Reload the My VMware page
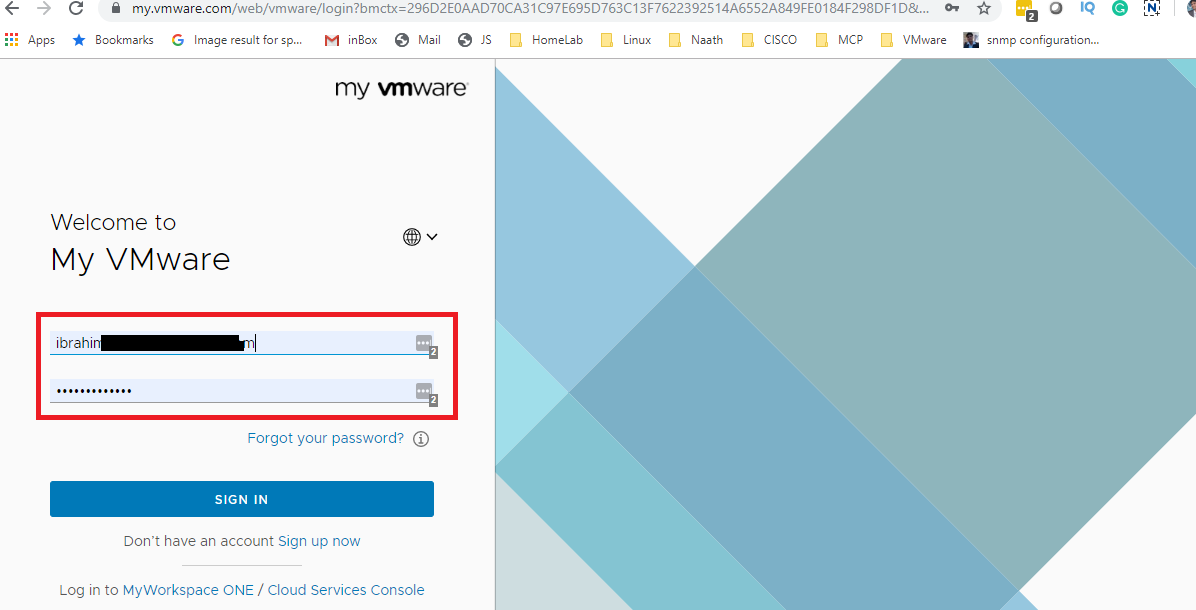The image size is (1196, 610). point(75,8)
